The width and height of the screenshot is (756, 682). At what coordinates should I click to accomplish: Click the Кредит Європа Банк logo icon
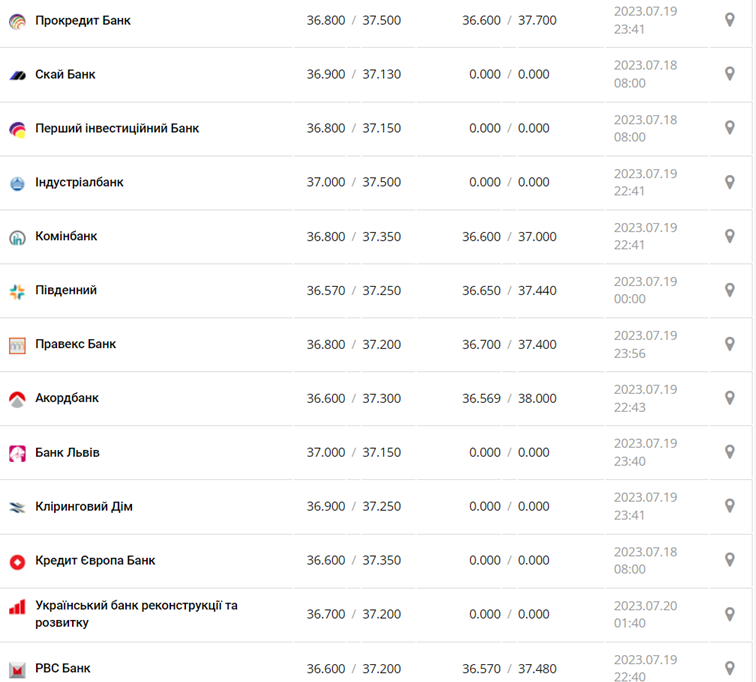17,561
